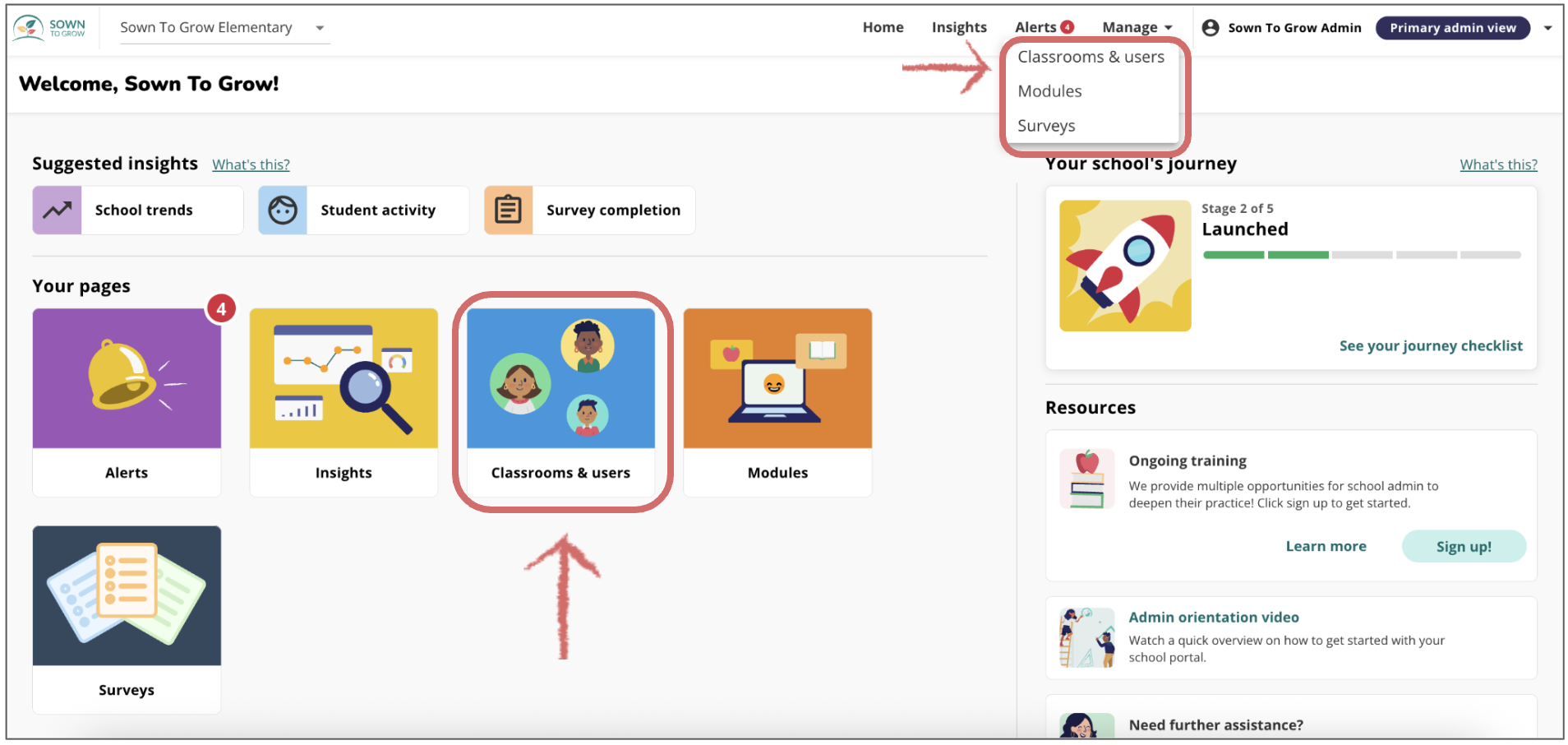
Task: Open the Student activity insight card
Action: [x=364, y=211]
